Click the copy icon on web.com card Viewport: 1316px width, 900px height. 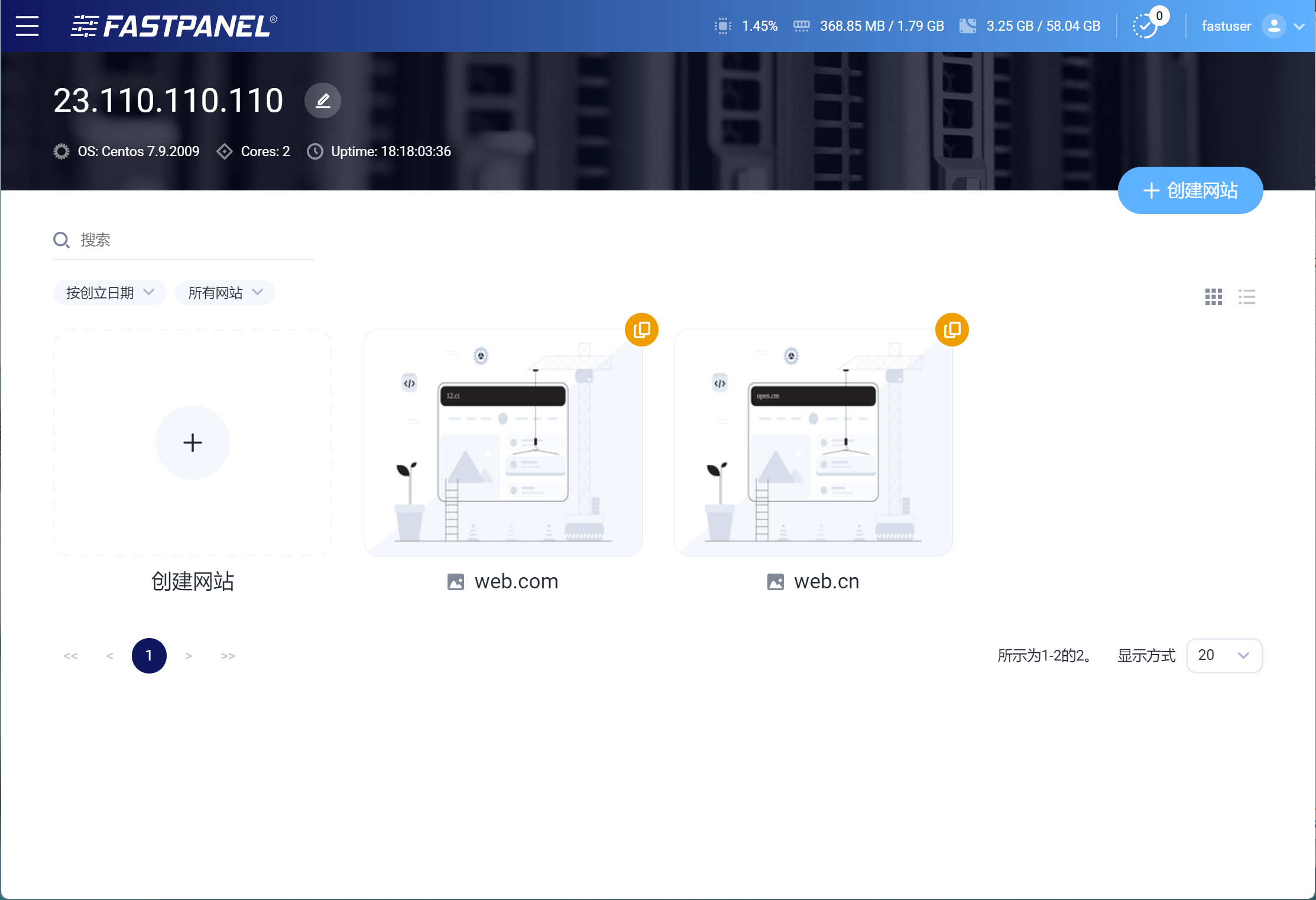click(641, 329)
